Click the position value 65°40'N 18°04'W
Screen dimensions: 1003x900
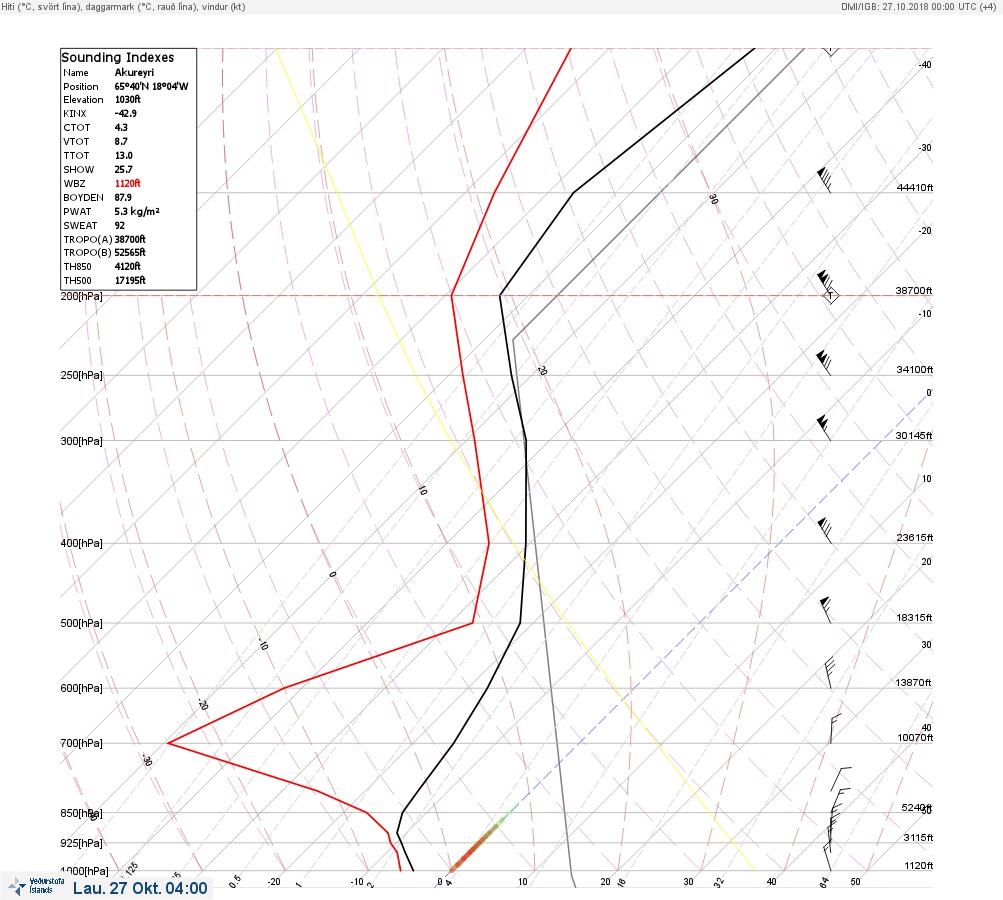tap(152, 86)
